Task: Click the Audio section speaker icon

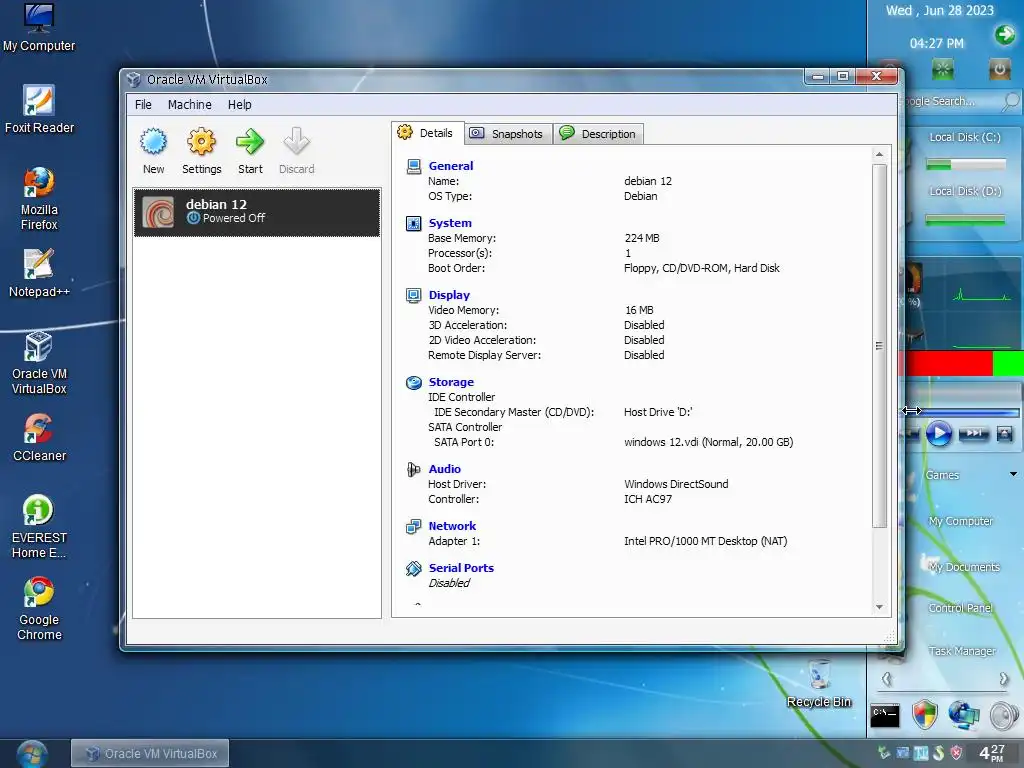Action: (x=413, y=470)
